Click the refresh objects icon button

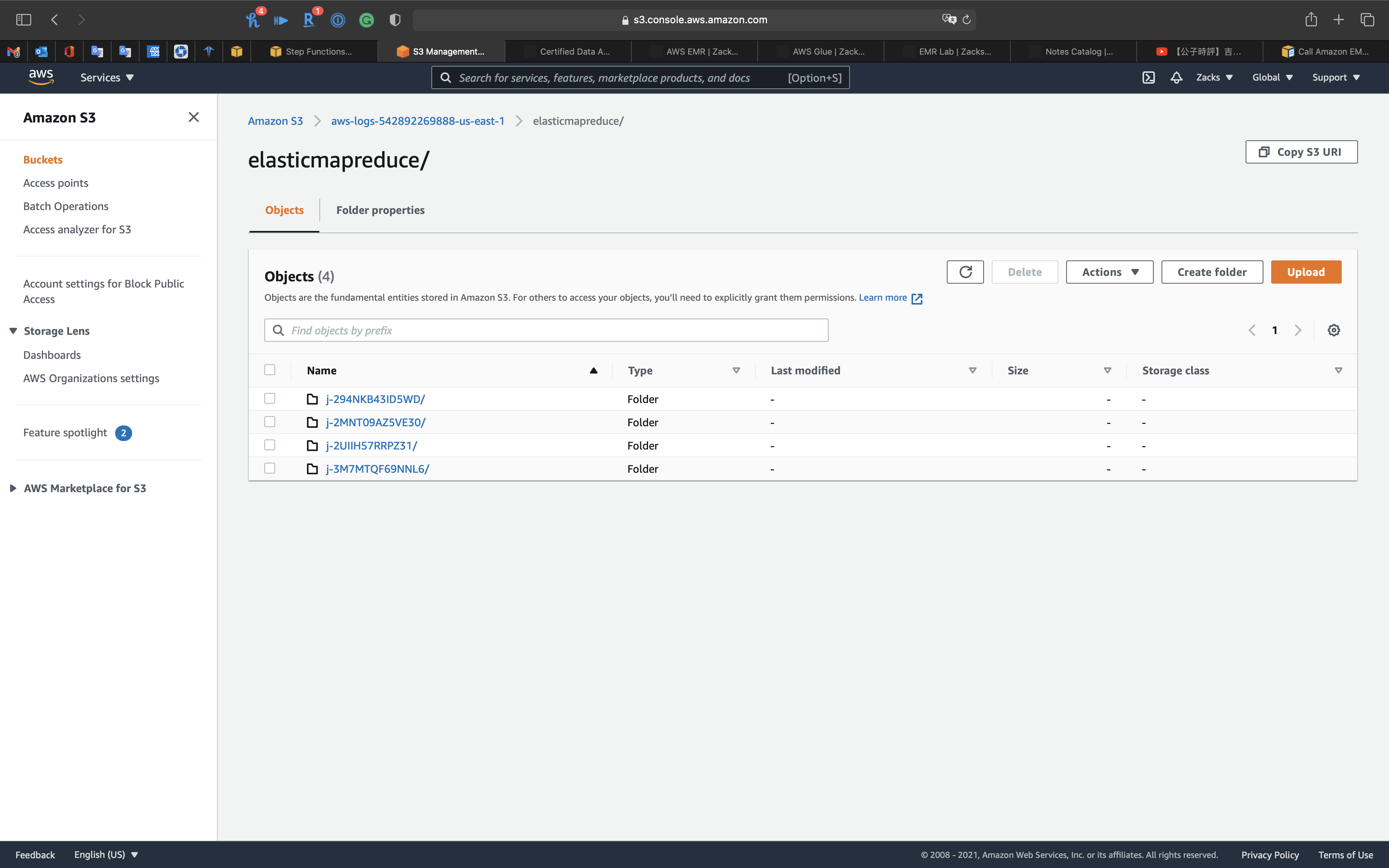(x=965, y=272)
